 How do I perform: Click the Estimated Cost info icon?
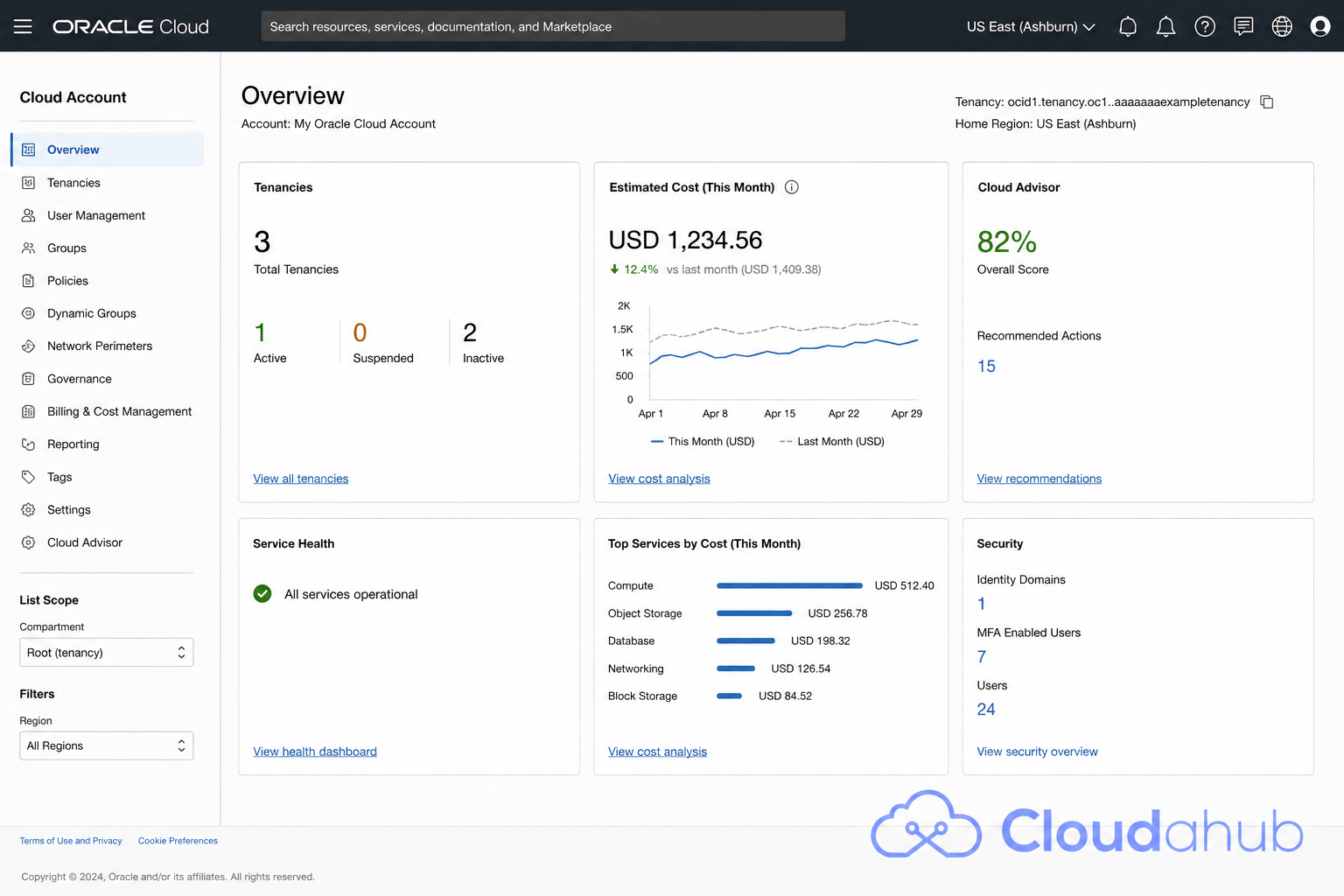tap(792, 187)
